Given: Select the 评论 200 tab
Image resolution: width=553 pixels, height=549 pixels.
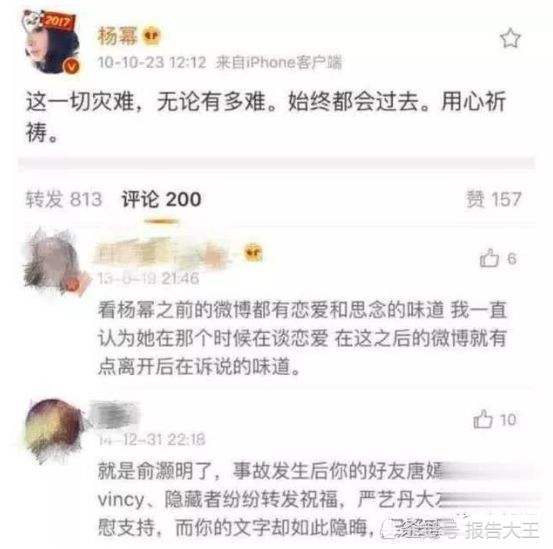Looking at the screenshot, I should click(x=161, y=199).
